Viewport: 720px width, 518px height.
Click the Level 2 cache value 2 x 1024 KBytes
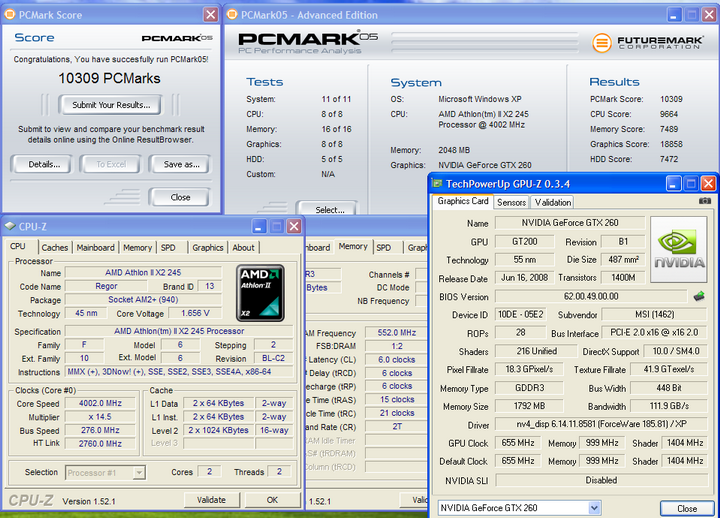[219, 430]
